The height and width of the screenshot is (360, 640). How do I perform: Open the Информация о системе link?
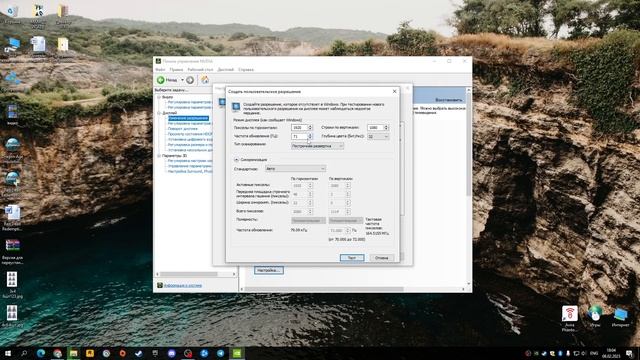point(183,286)
